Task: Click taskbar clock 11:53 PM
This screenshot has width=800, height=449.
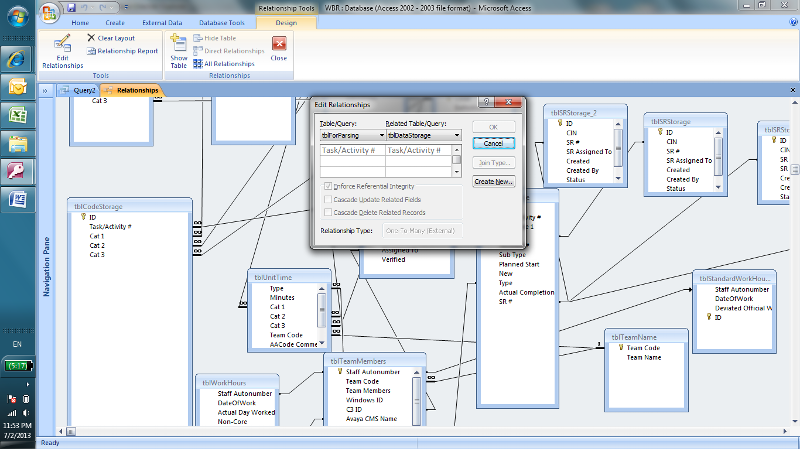Action: point(17,425)
